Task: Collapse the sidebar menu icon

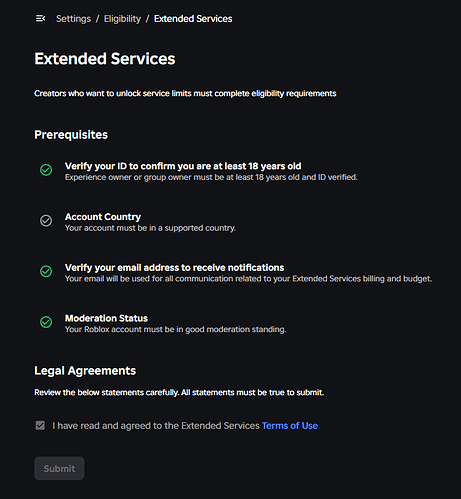Action: pos(40,19)
